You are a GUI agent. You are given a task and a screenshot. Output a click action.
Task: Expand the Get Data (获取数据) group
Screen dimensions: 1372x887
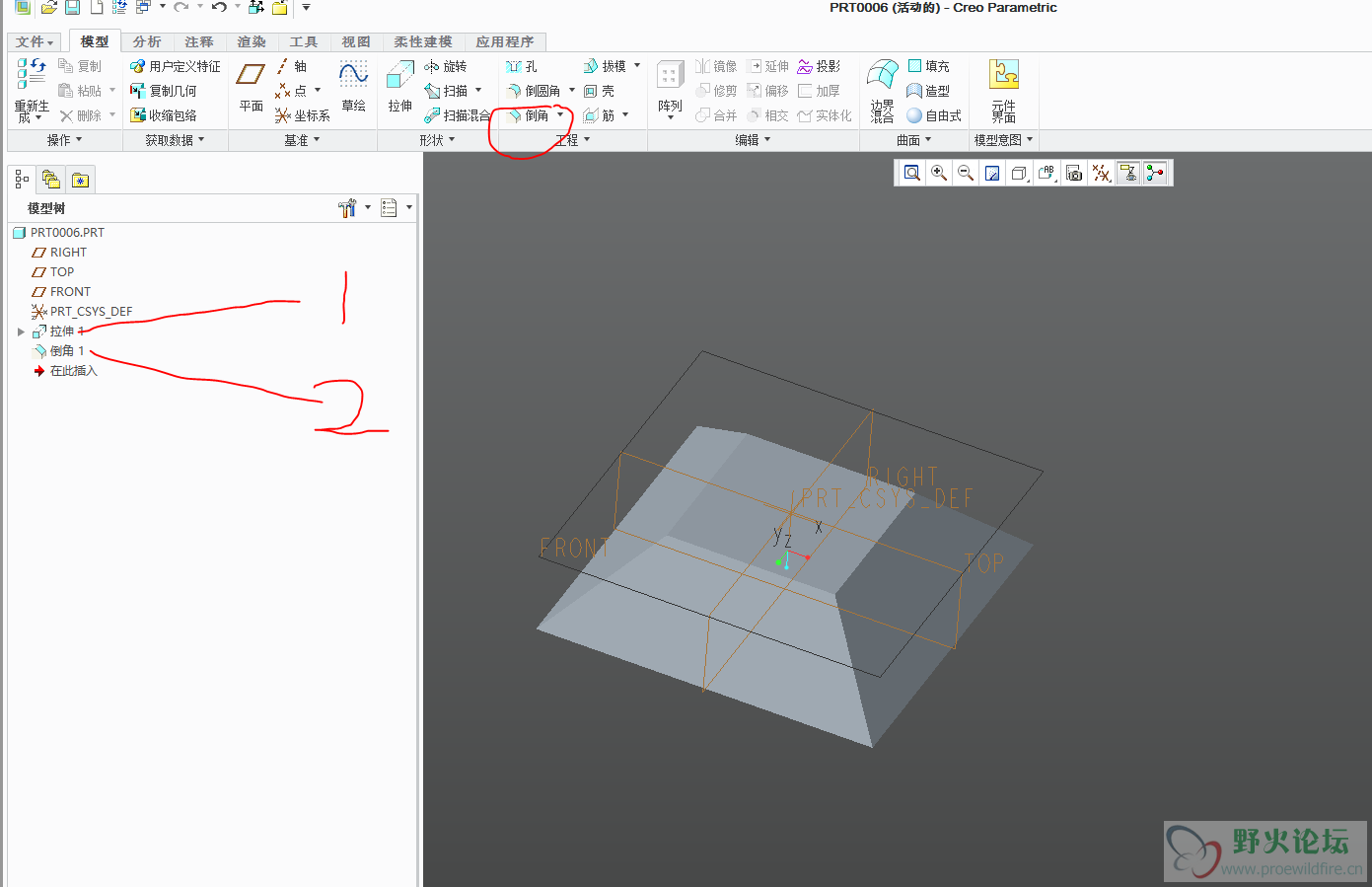click(x=175, y=140)
